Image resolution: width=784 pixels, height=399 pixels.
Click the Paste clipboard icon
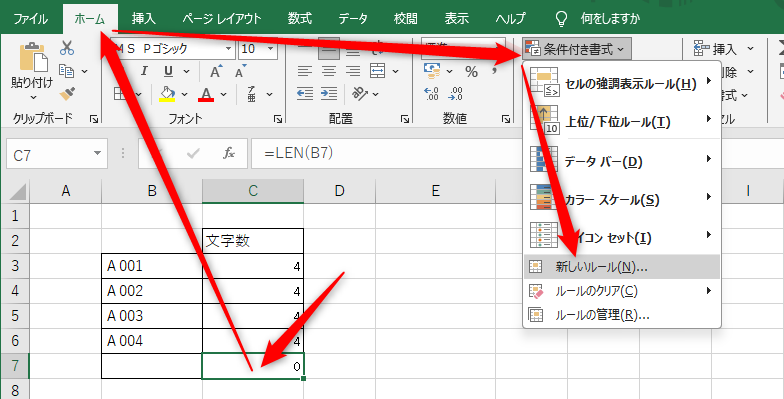[x=33, y=57]
